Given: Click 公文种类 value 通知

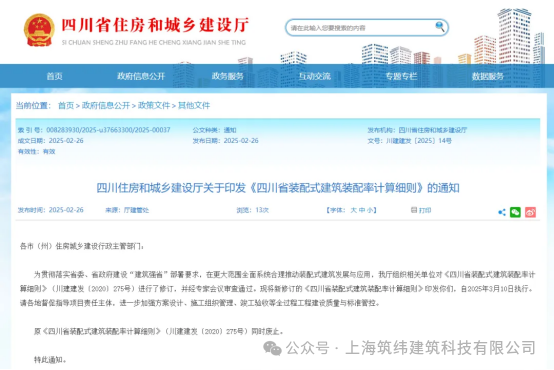Looking at the screenshot, I should tap(230, 130).
